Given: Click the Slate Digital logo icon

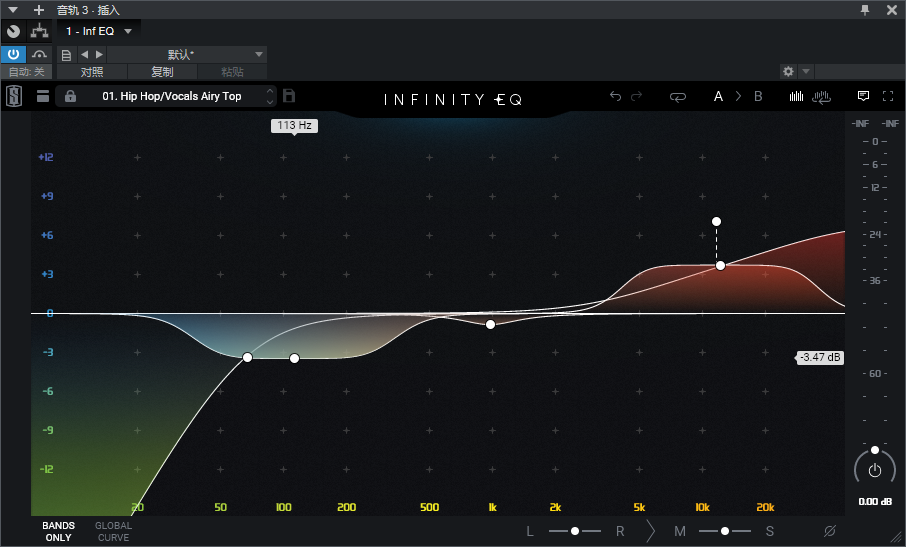Looking at the screenshot, I should [14, 96].
